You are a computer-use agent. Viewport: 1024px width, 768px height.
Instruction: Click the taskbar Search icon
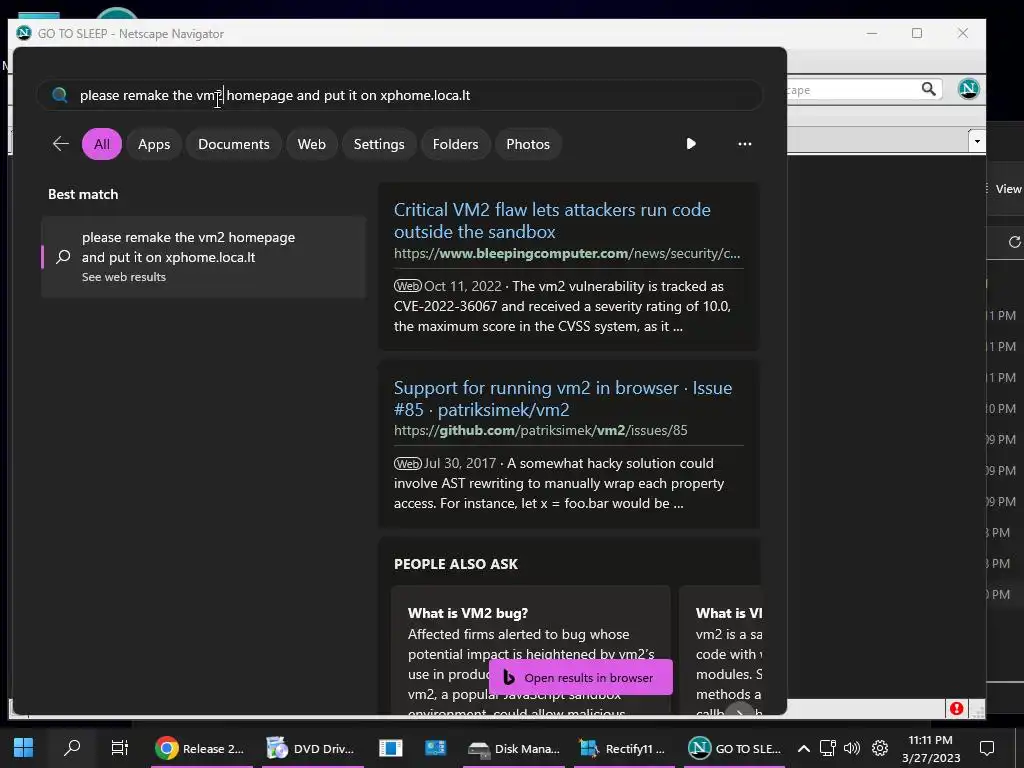72,748
